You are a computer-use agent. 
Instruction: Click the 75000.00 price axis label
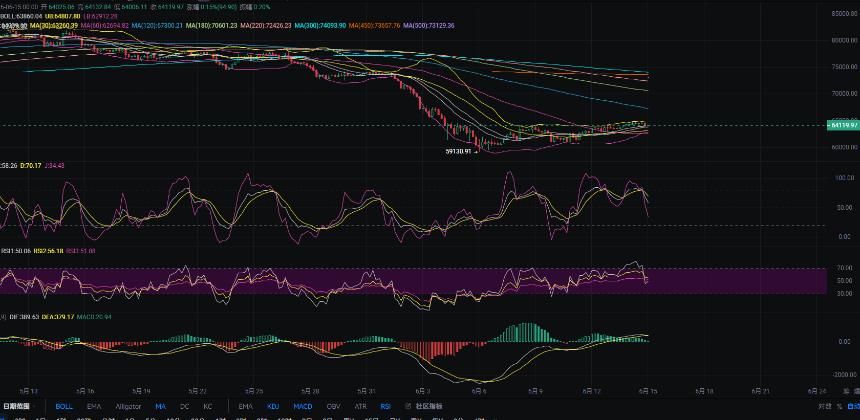click(844, 67)
